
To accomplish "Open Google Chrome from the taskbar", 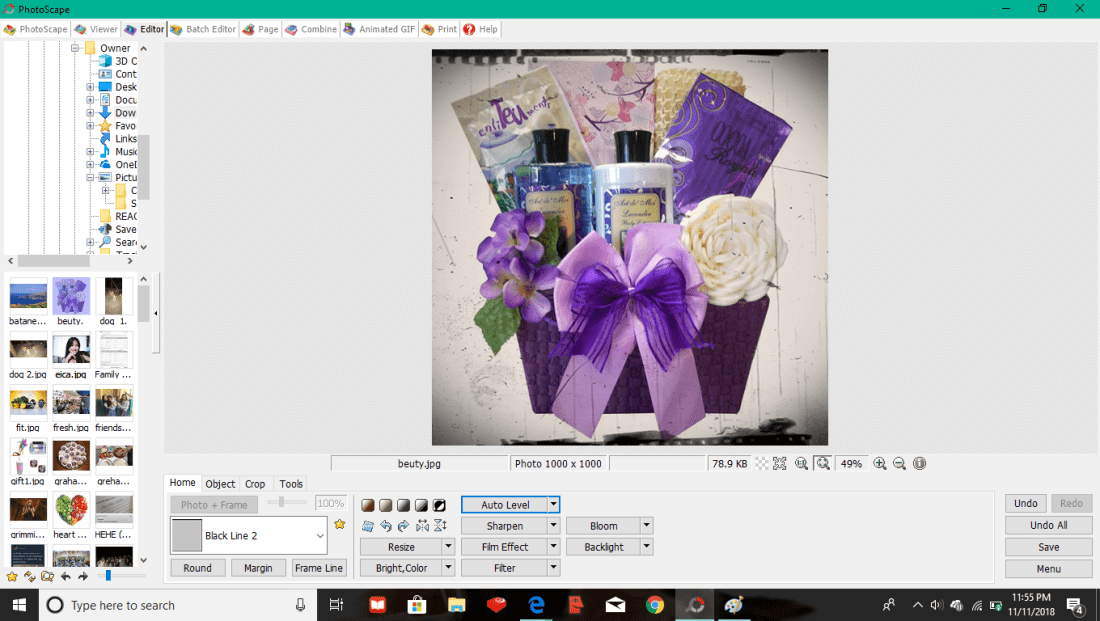I will 655,605.
